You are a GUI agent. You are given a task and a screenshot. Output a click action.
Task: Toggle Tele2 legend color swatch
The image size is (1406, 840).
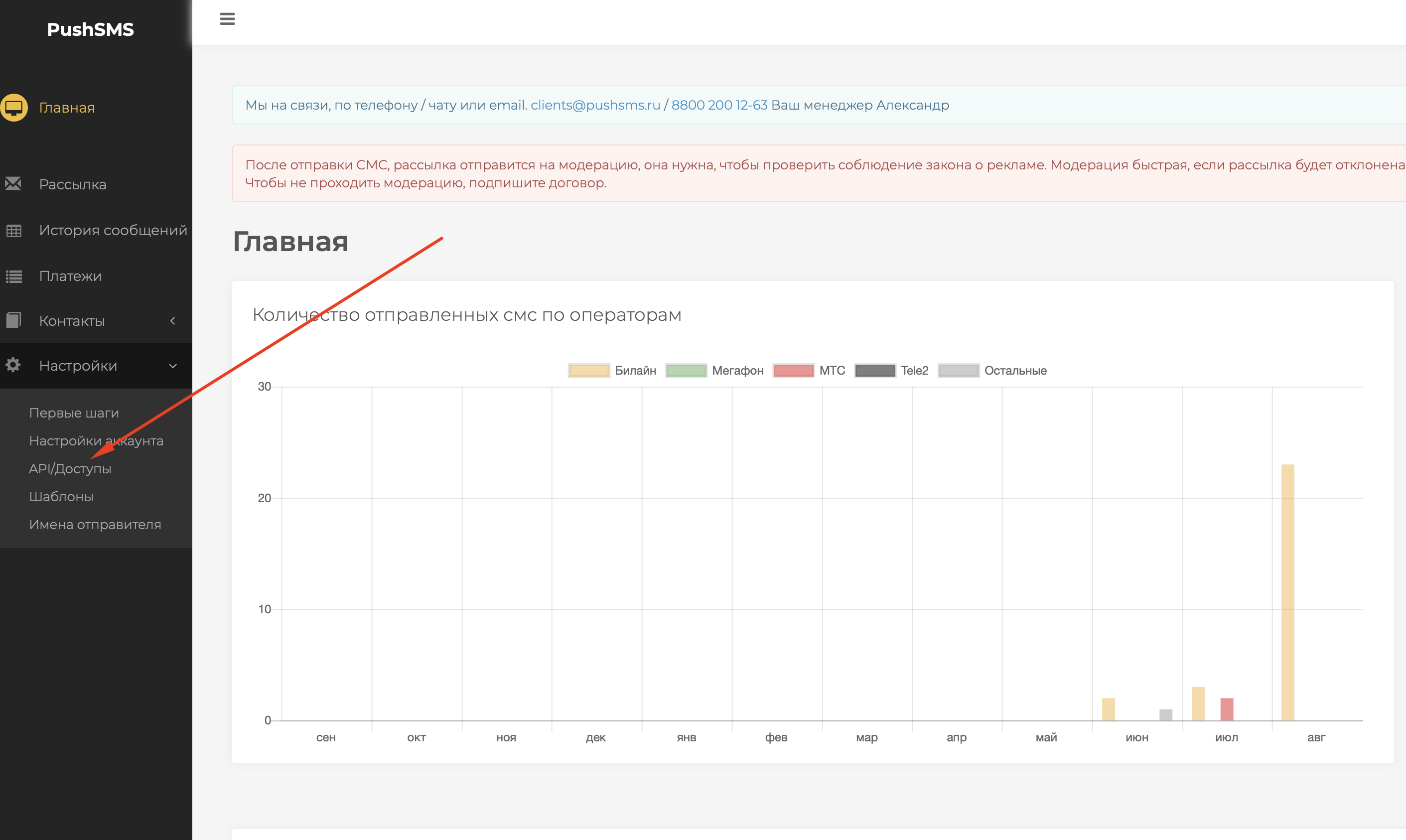[875, 371]
